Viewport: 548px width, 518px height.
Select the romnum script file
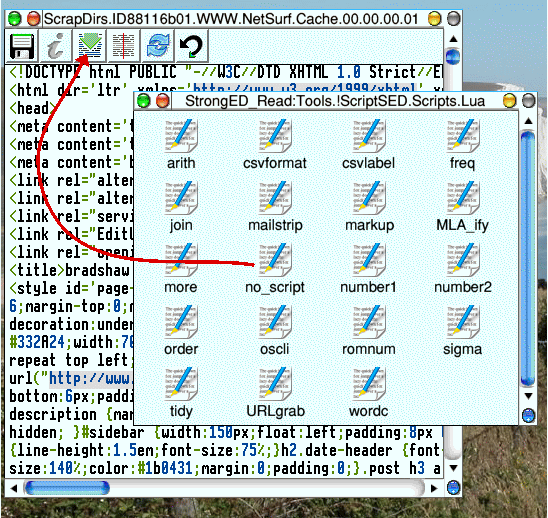(x=369, y=331)
